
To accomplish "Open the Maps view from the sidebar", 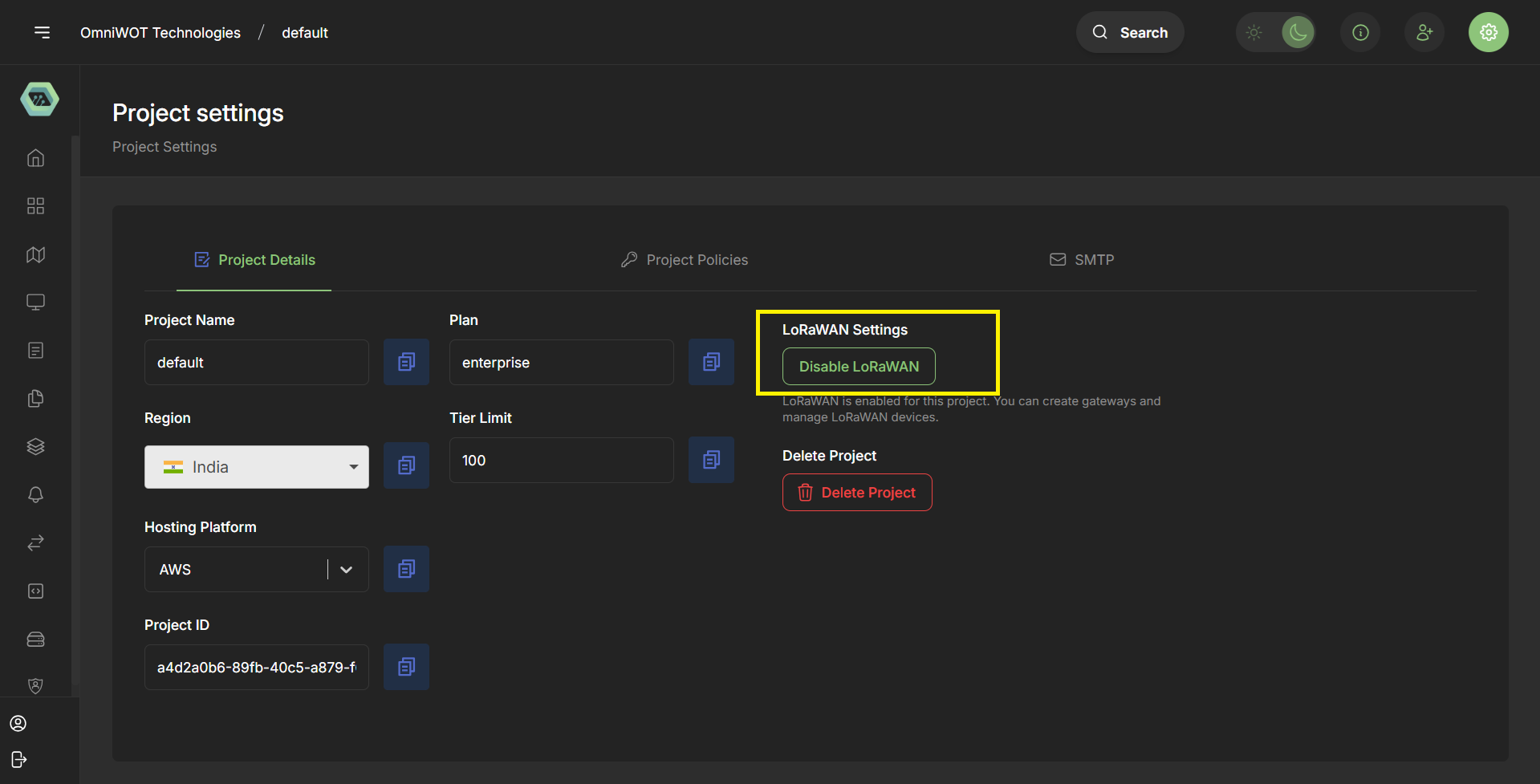I will (x=35, y=254).
